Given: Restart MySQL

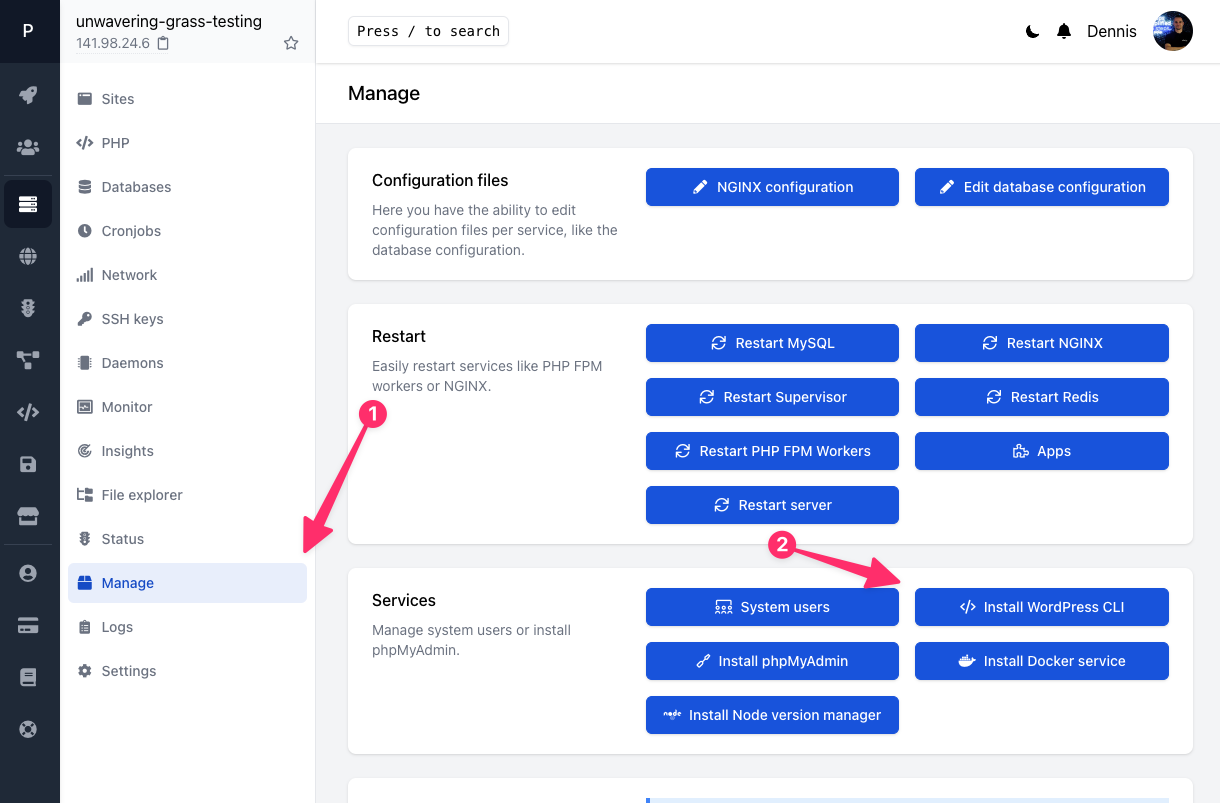Looking at the screenshot, I should pos(772,343).
